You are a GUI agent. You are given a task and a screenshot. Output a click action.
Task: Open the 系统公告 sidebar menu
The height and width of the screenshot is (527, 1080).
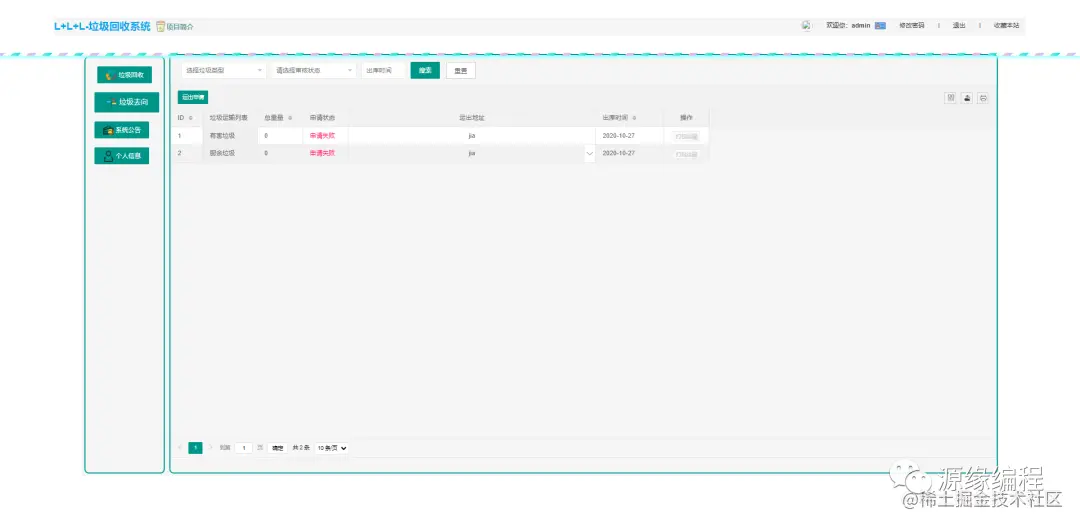click(122, 130)
